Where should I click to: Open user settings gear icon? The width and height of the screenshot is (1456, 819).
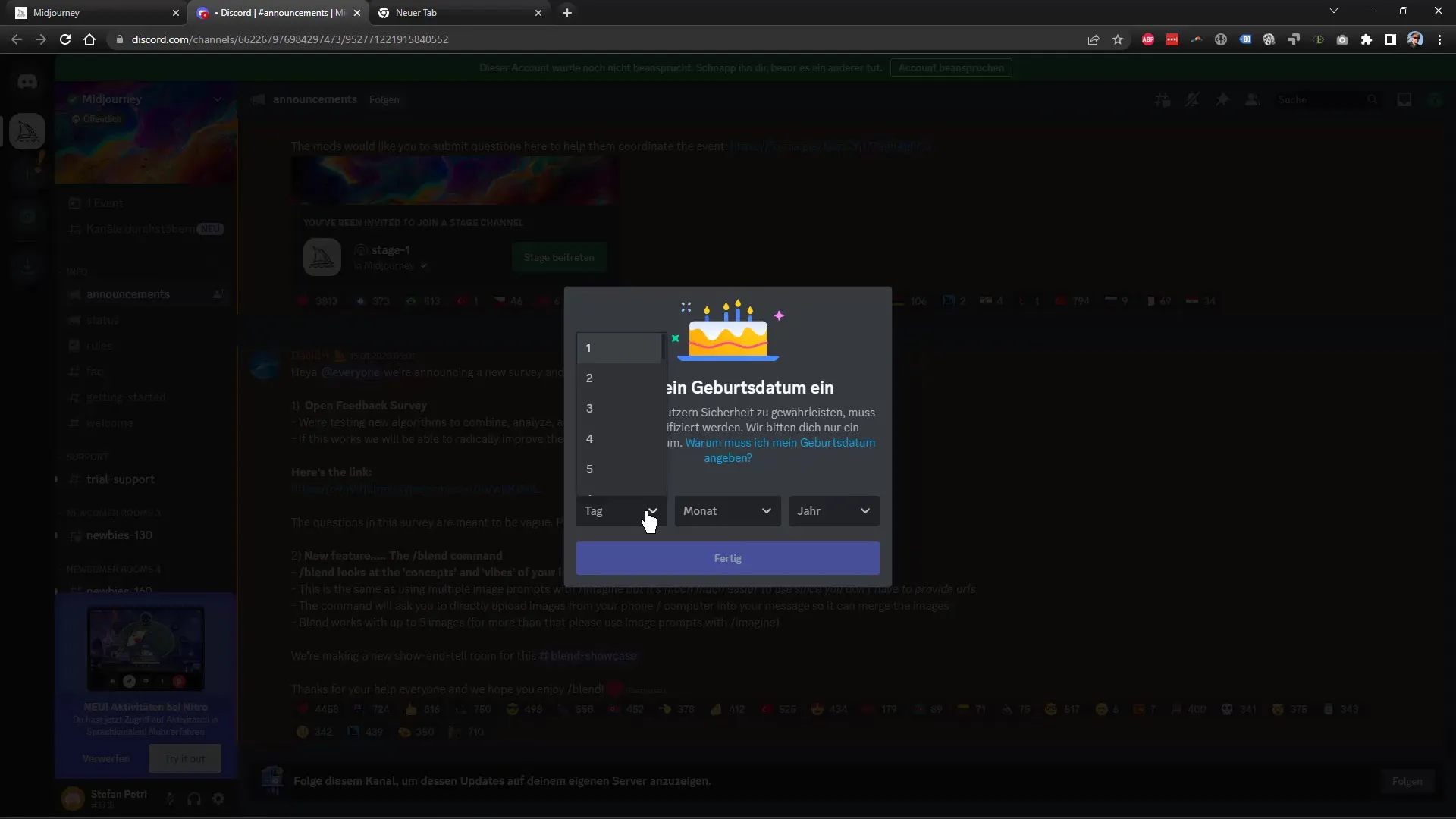click(x=218, y=799)
